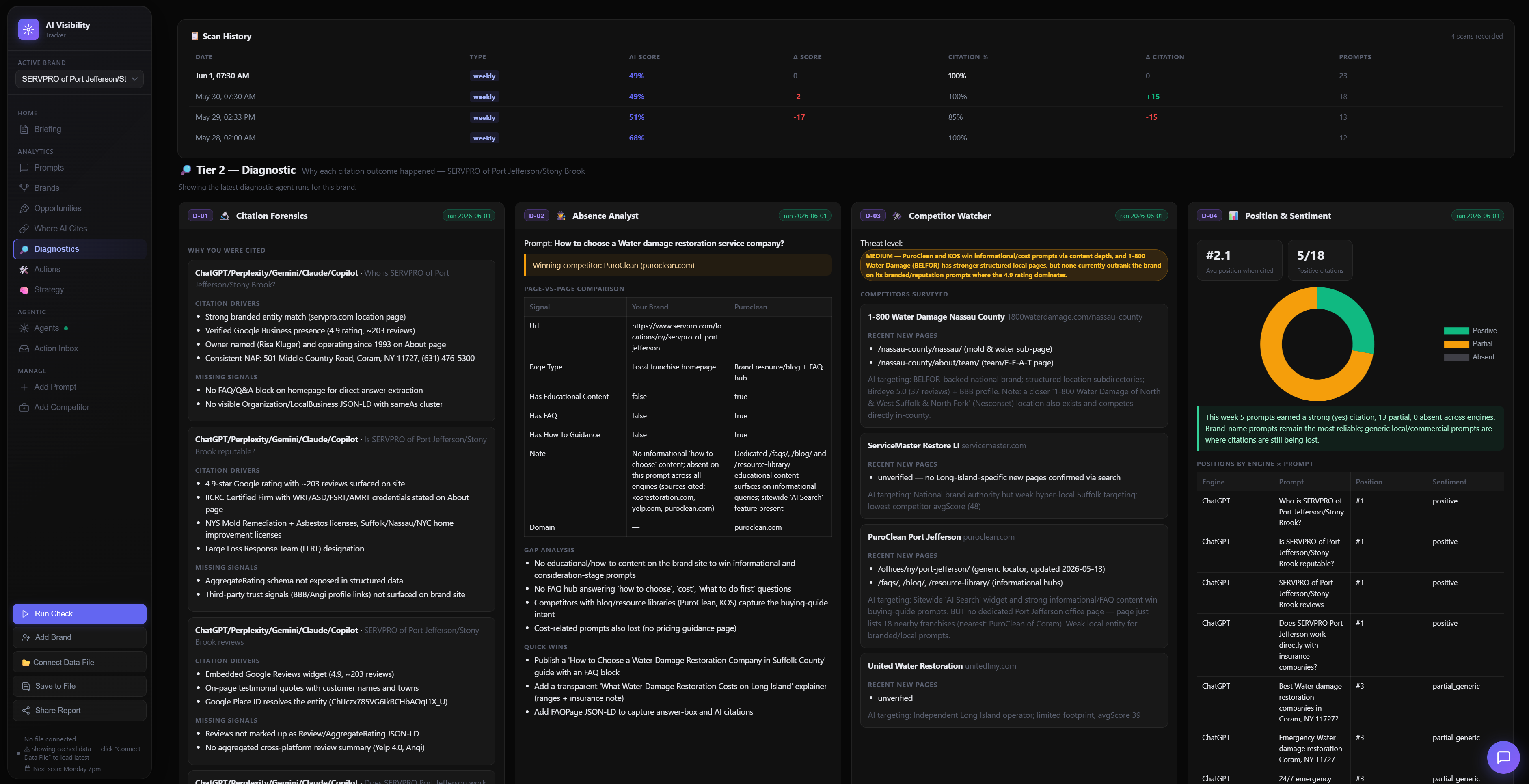
Task: Click the Add Brand button
Action: tap(80, 637)
